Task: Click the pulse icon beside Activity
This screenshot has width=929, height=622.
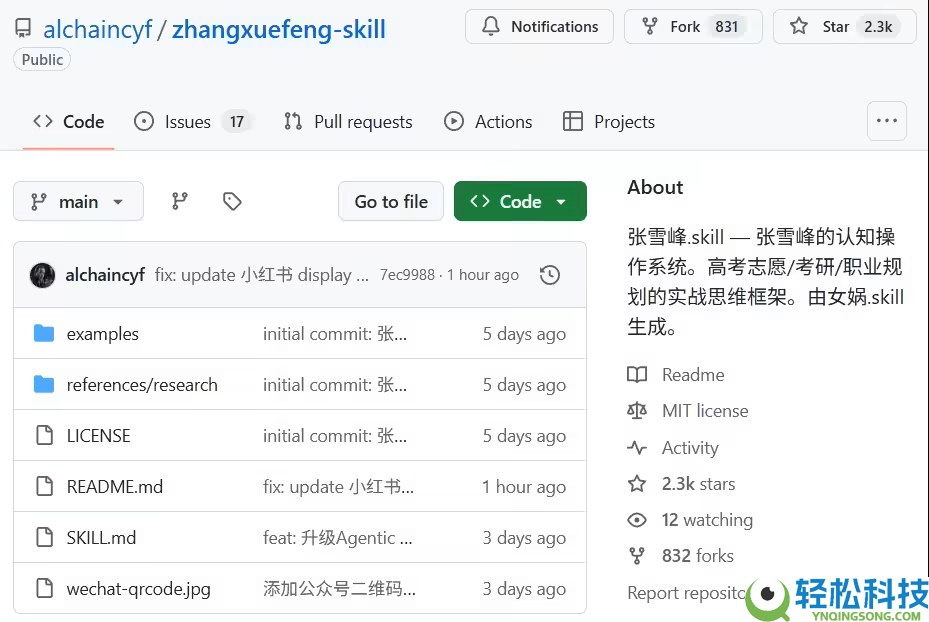Action: point(637,448)
